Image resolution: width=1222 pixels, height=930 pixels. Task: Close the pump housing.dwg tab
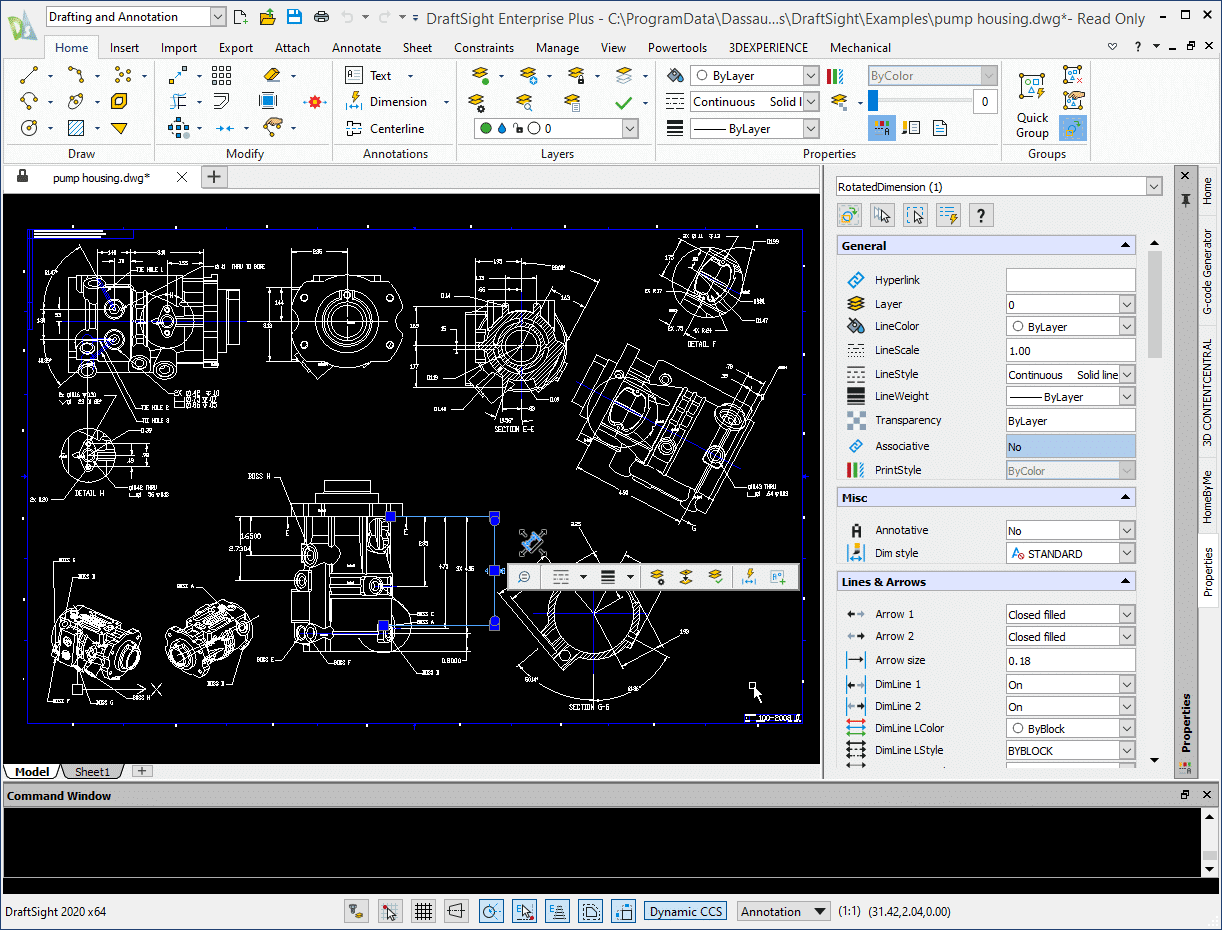(x=181, y=177)
